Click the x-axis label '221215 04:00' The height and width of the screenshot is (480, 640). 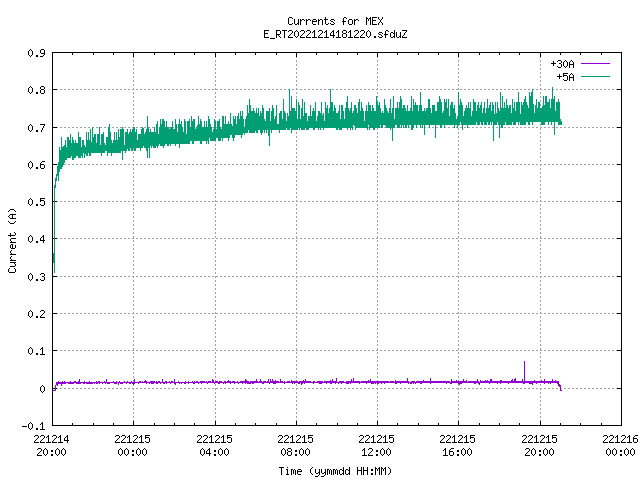(x=214, y=445)
